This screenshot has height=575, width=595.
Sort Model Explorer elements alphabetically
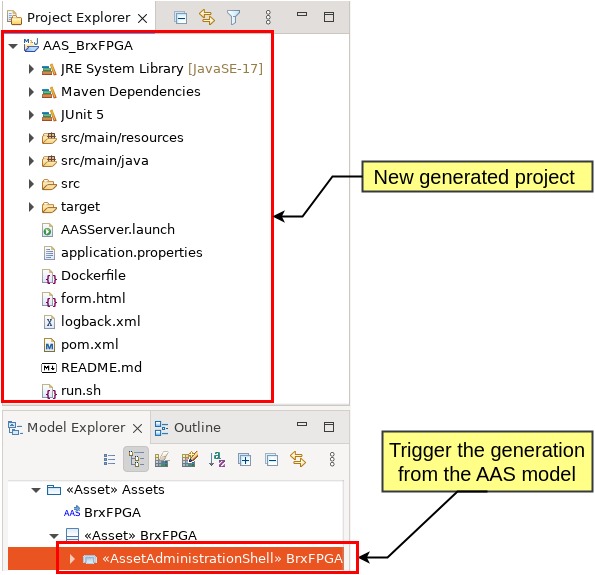(x=217, y=459)
